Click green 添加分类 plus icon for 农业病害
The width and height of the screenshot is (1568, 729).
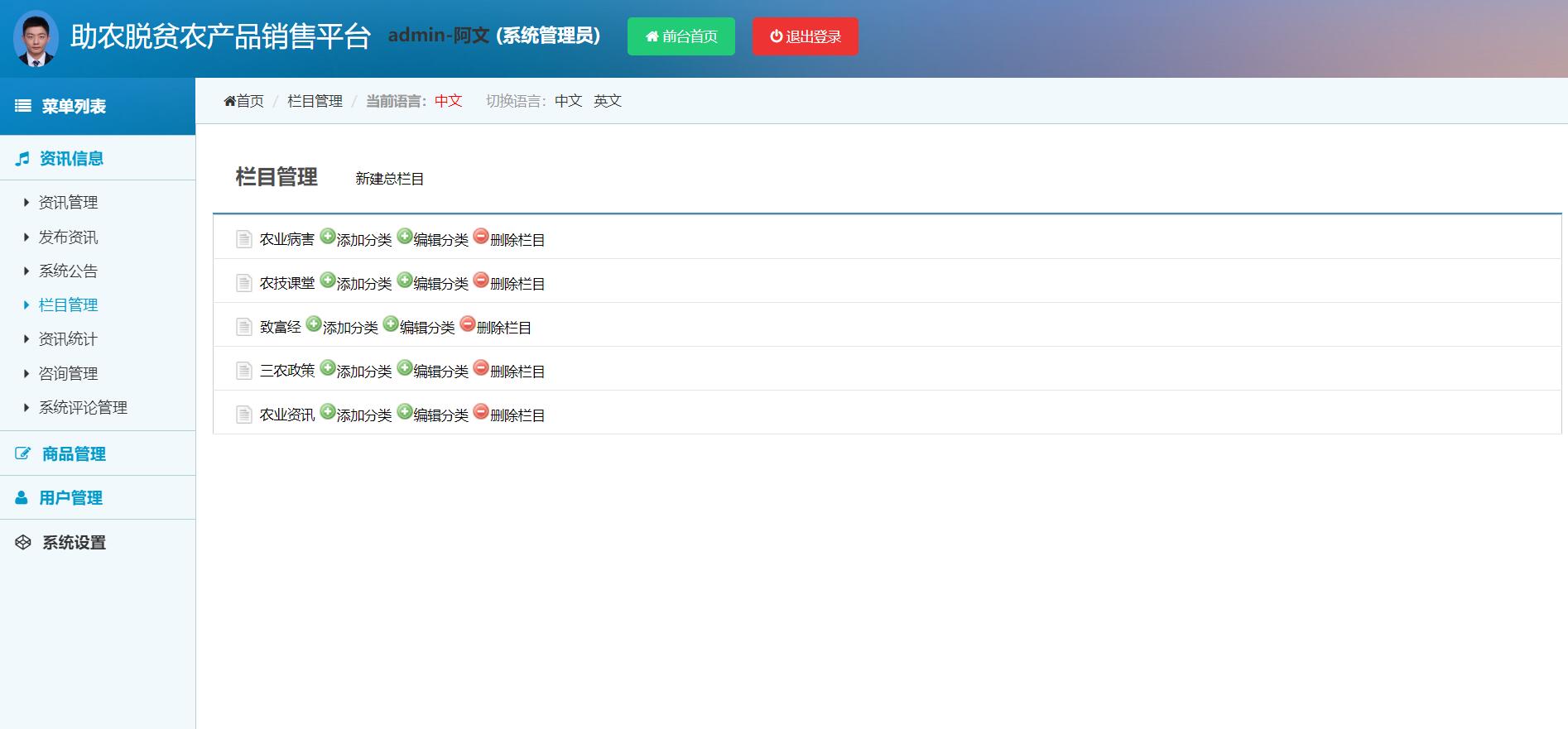(x=328, y=236)
